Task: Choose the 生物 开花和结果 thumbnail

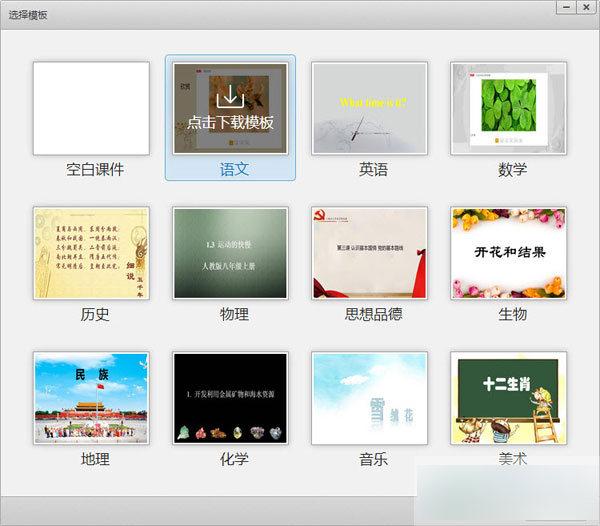Action: (509, 253)
